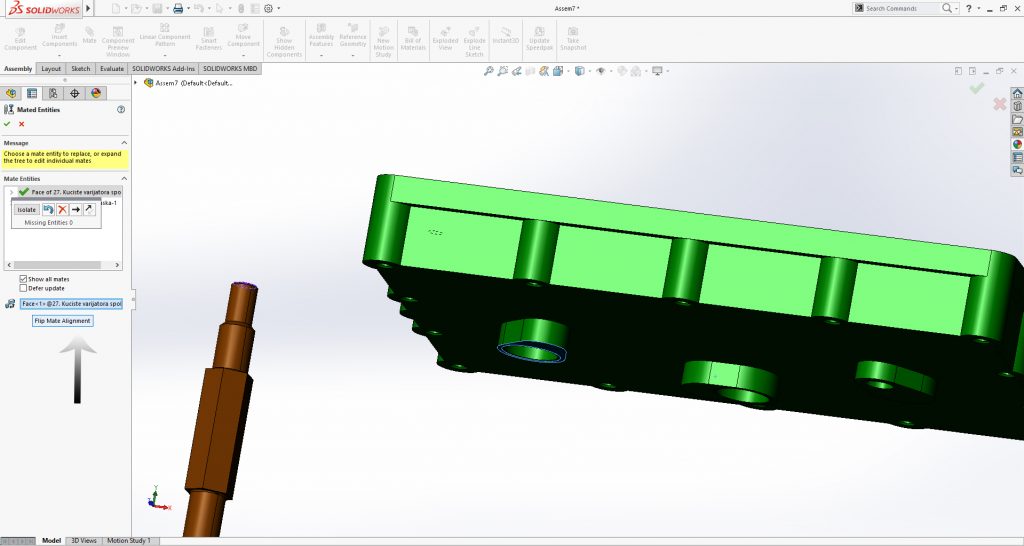
Task: Click the Assem7 (Default<Default.. tree item
Action: (189, 83)
